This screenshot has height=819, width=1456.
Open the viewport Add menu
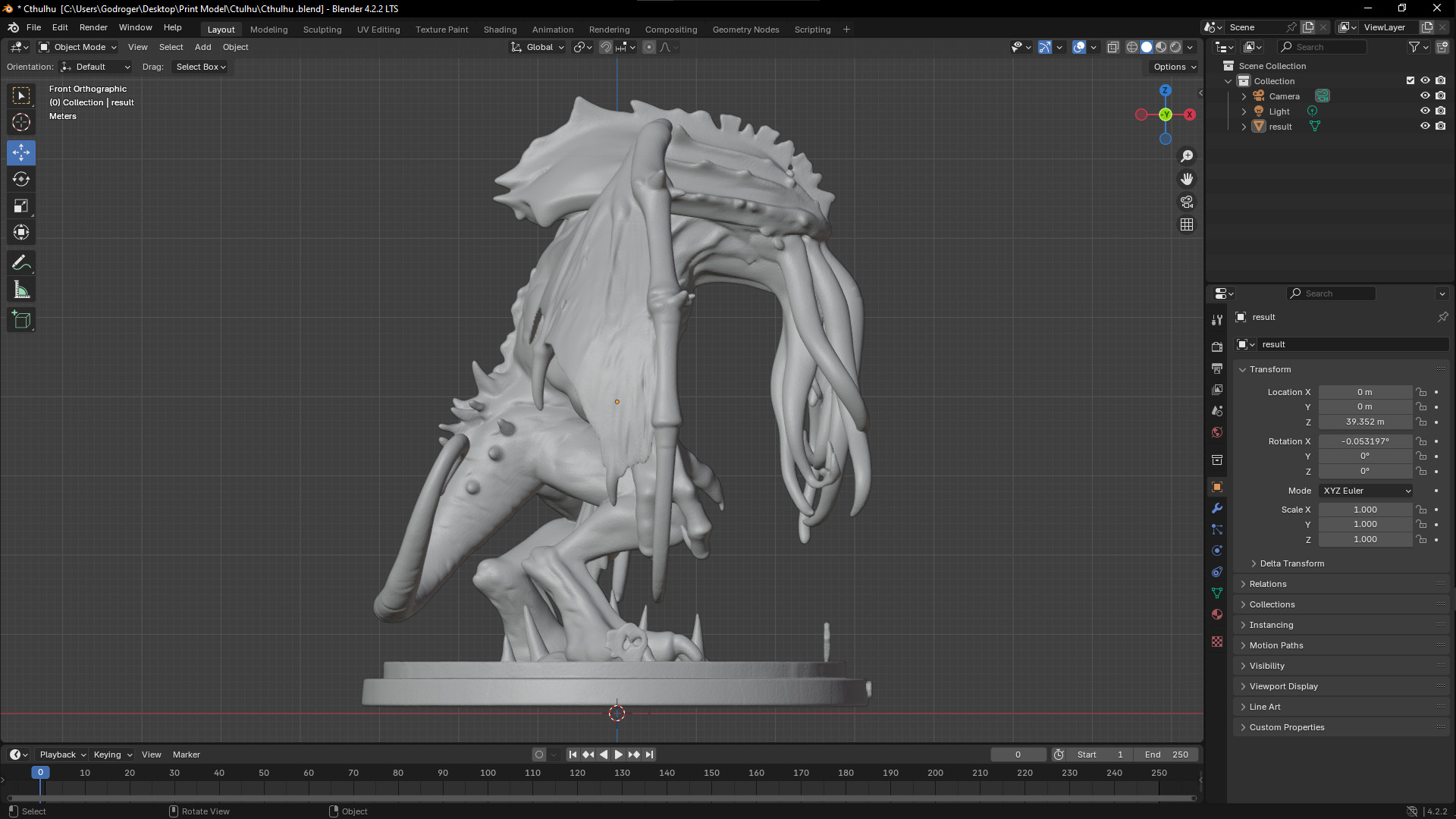[x=202, y=47]
